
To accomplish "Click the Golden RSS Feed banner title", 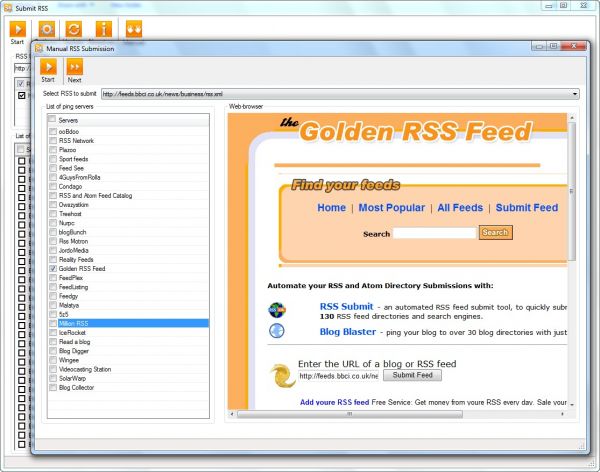I will point(416,131).
